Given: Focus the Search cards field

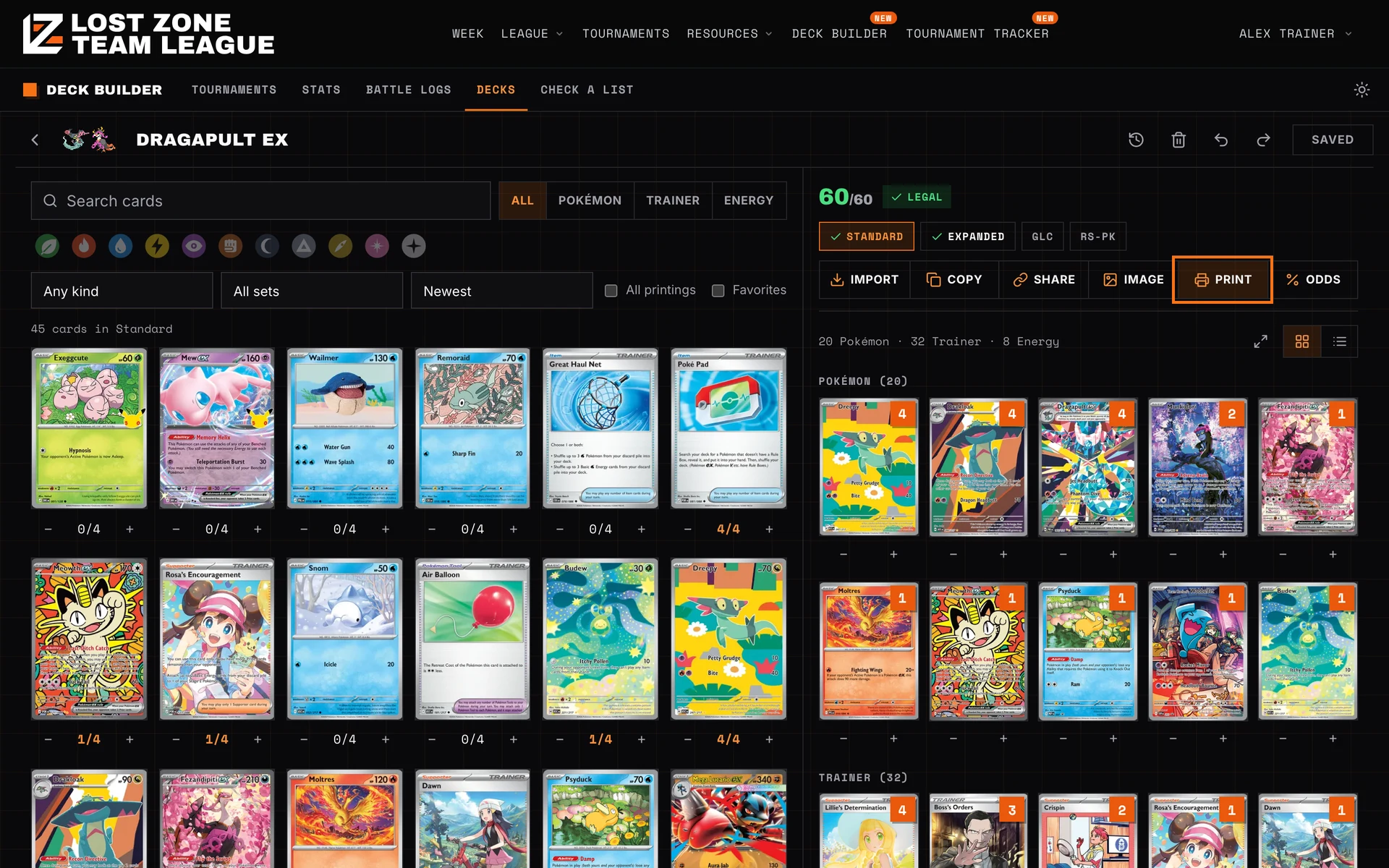Looking at the screenshot, I should (260, 200).
